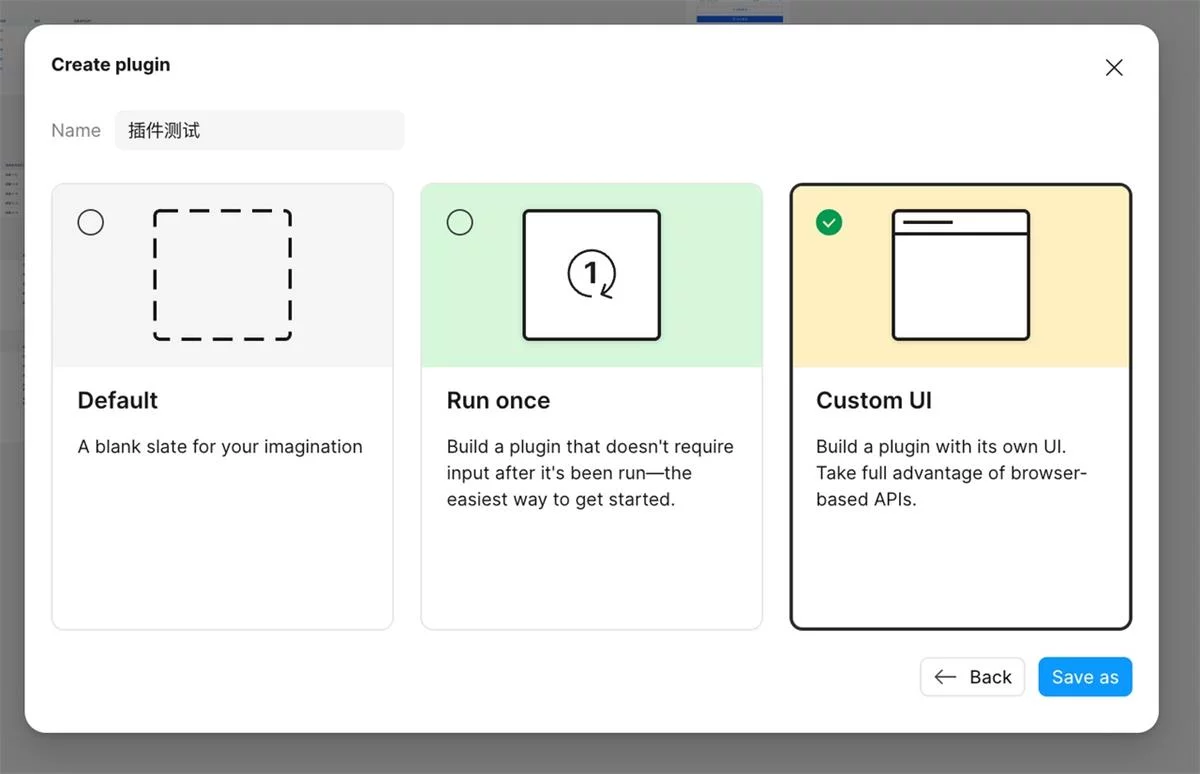Click the "Default" card title

coord(118,400)
